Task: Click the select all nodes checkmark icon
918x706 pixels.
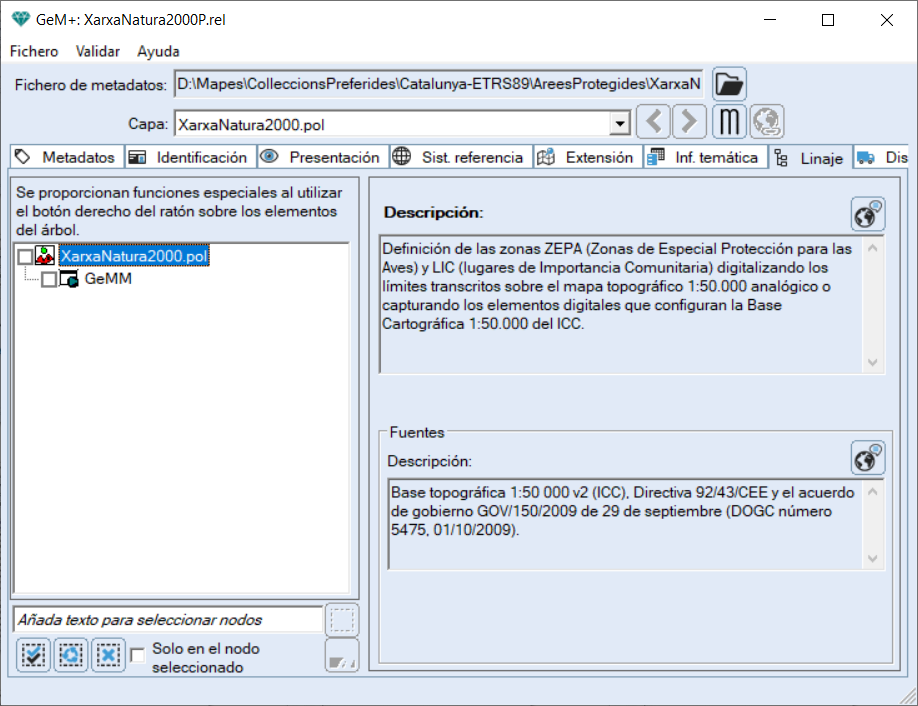Action: (x=33, y=655)
